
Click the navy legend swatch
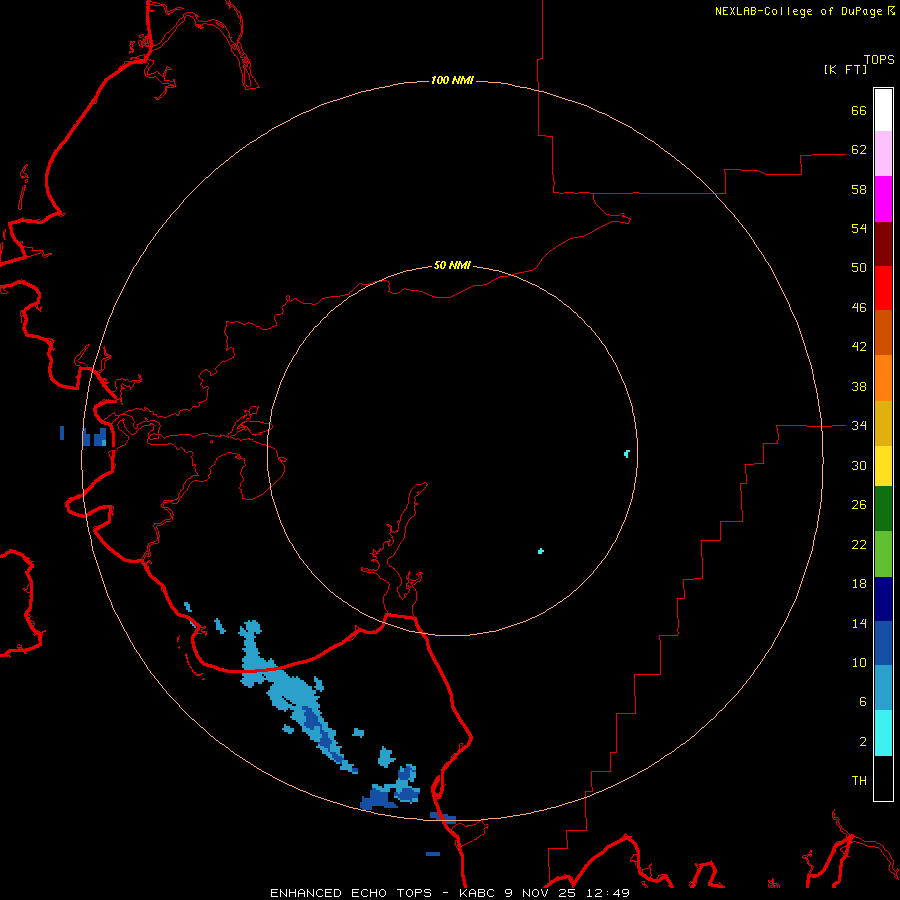coord(883,599)
